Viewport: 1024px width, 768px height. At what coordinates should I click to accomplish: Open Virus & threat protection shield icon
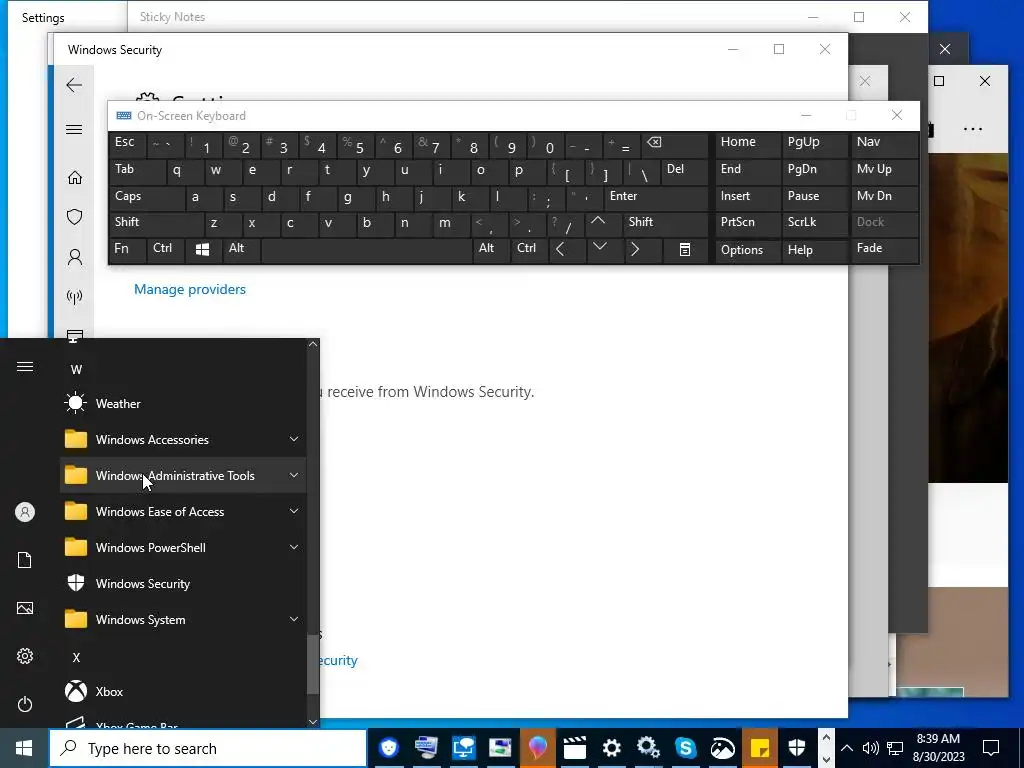pos(74,217)
